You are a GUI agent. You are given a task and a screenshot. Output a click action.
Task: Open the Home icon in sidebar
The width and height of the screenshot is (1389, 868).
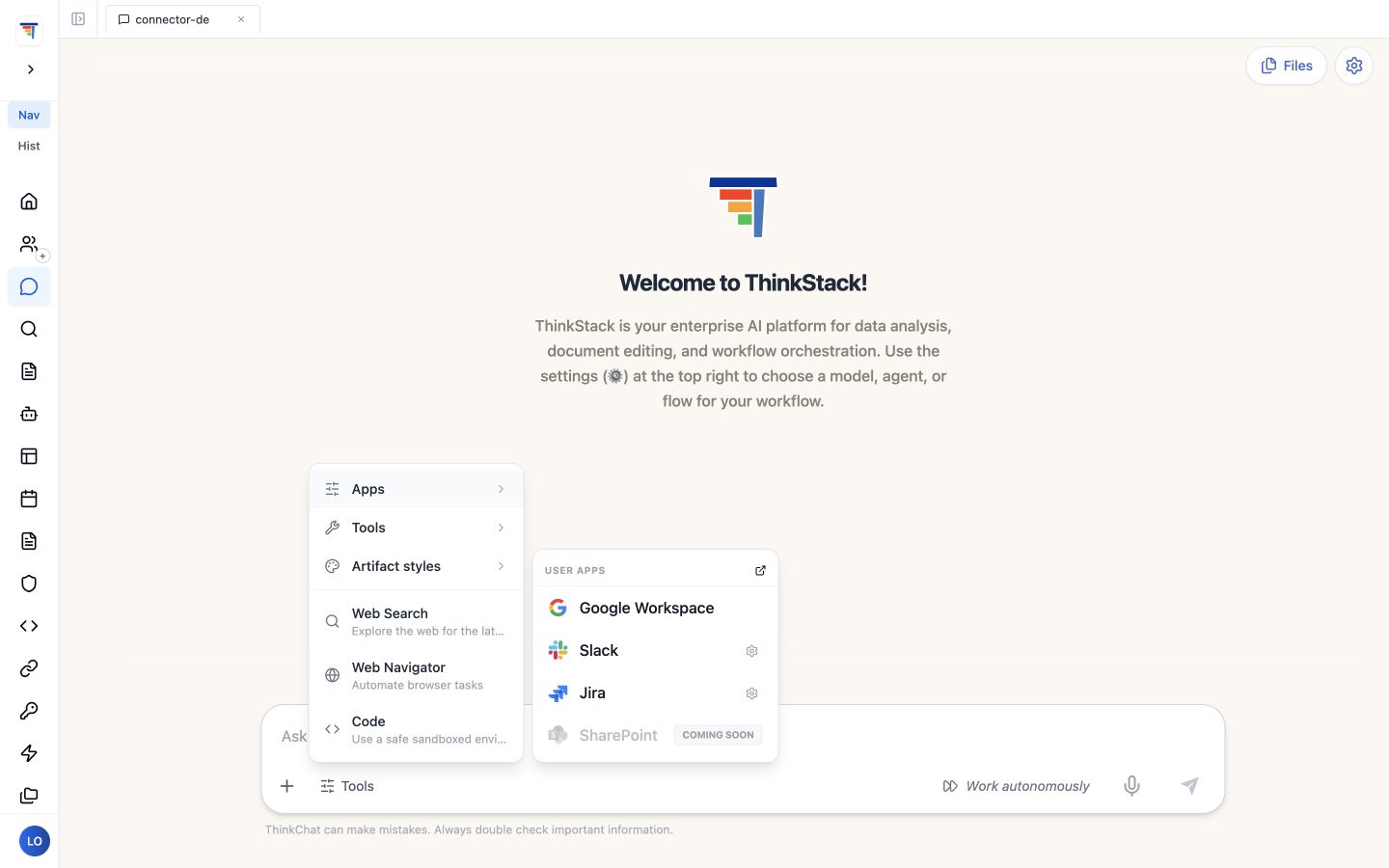(x=29, y=202)
